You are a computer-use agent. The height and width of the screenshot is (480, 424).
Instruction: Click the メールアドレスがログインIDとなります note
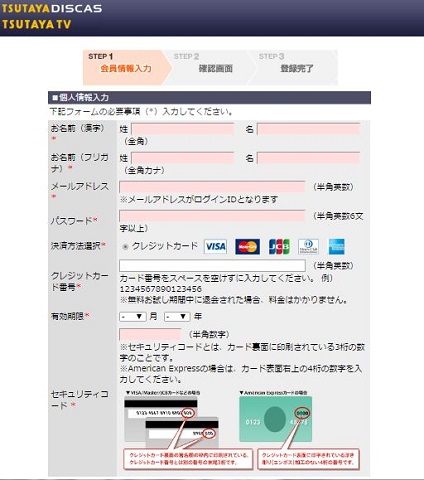point(199,200)
